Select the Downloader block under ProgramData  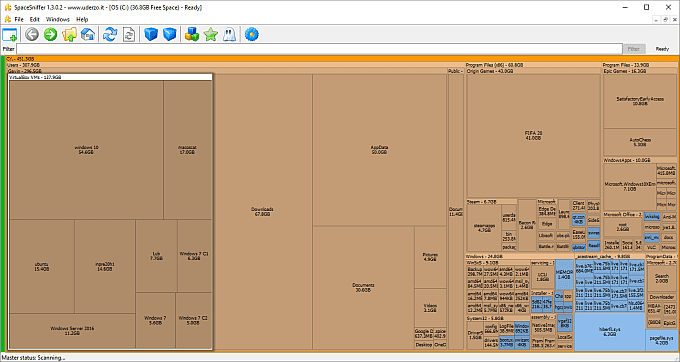(x=662, y=297)
